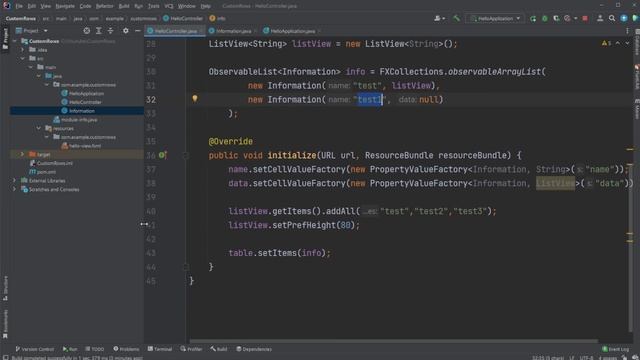Open the Terminal tool window
Image resolution: width=640 pixels, height=360 pixels.
click(x=160, y=349)
